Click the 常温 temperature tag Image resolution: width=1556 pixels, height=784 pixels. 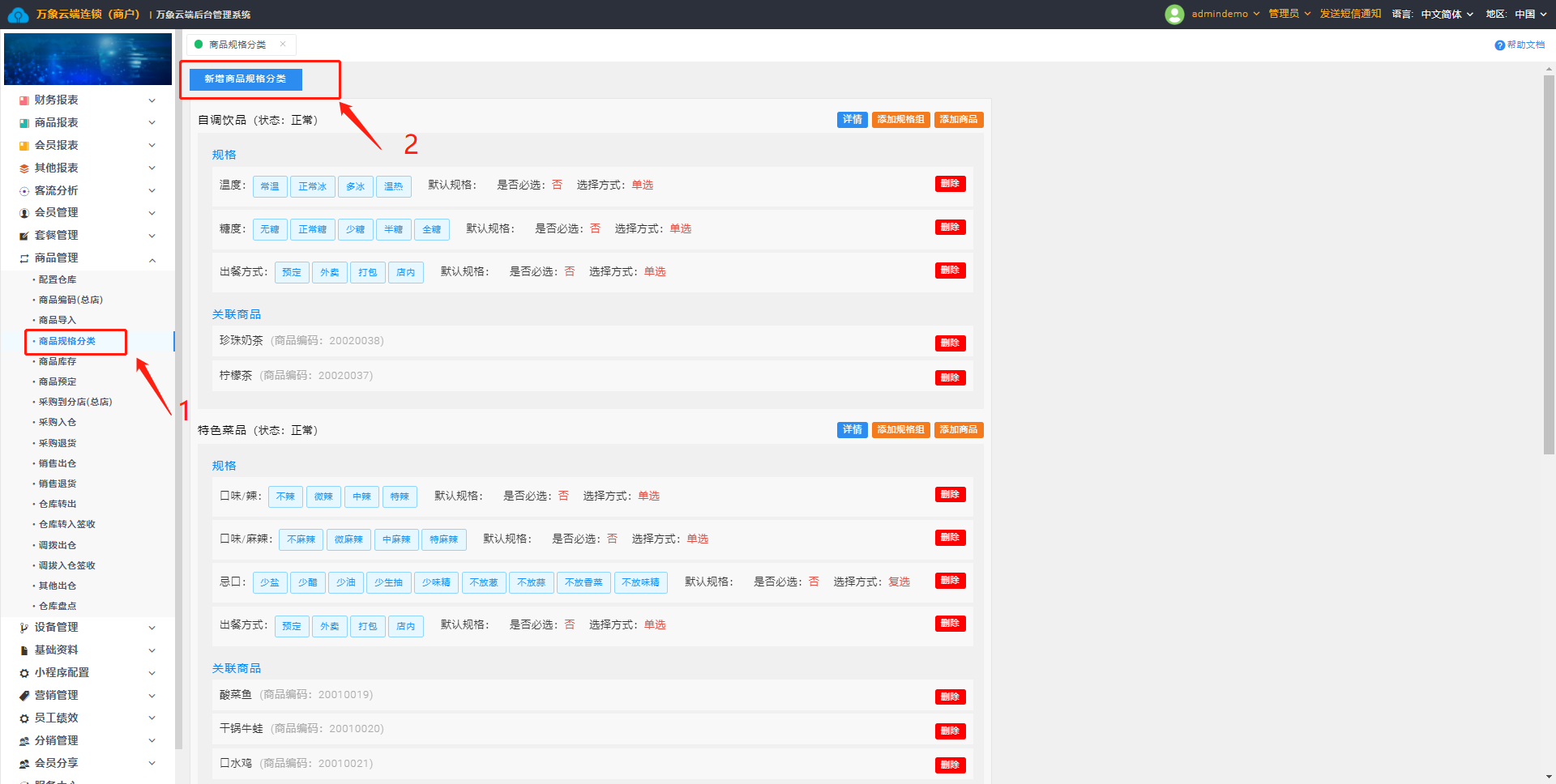(x=270, y=187)
